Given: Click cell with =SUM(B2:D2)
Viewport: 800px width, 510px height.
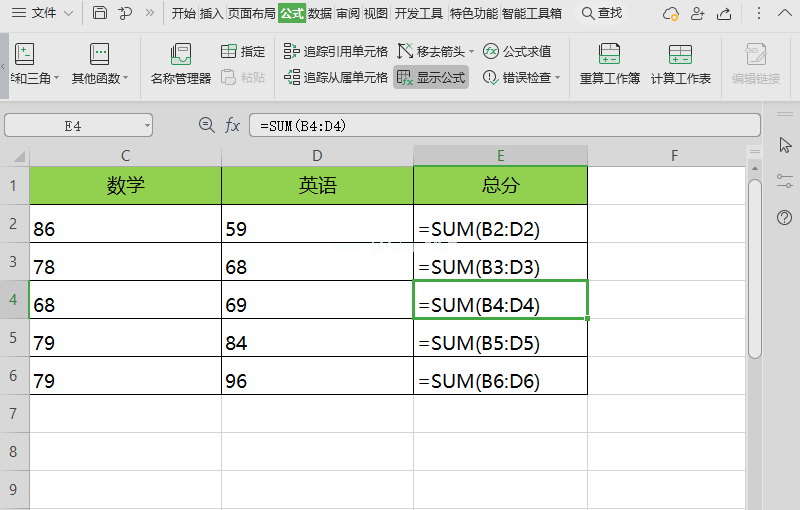Looking at the screenshot, I should [x=501, y=224].
